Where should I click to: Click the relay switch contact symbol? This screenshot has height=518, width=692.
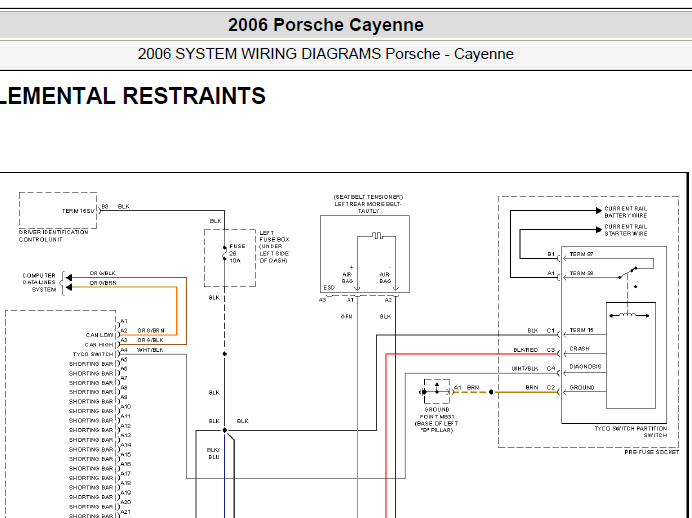pyautogui.click(x=628, y=272)
